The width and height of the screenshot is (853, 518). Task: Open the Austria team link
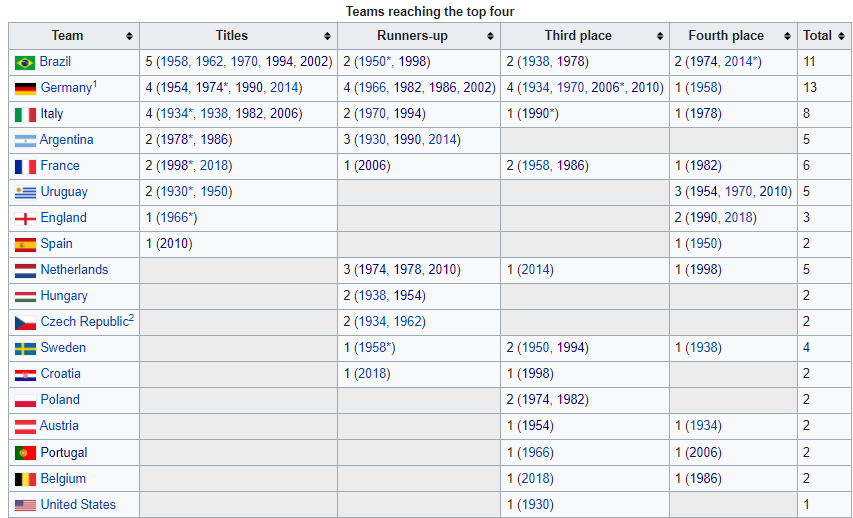(59, 426)
